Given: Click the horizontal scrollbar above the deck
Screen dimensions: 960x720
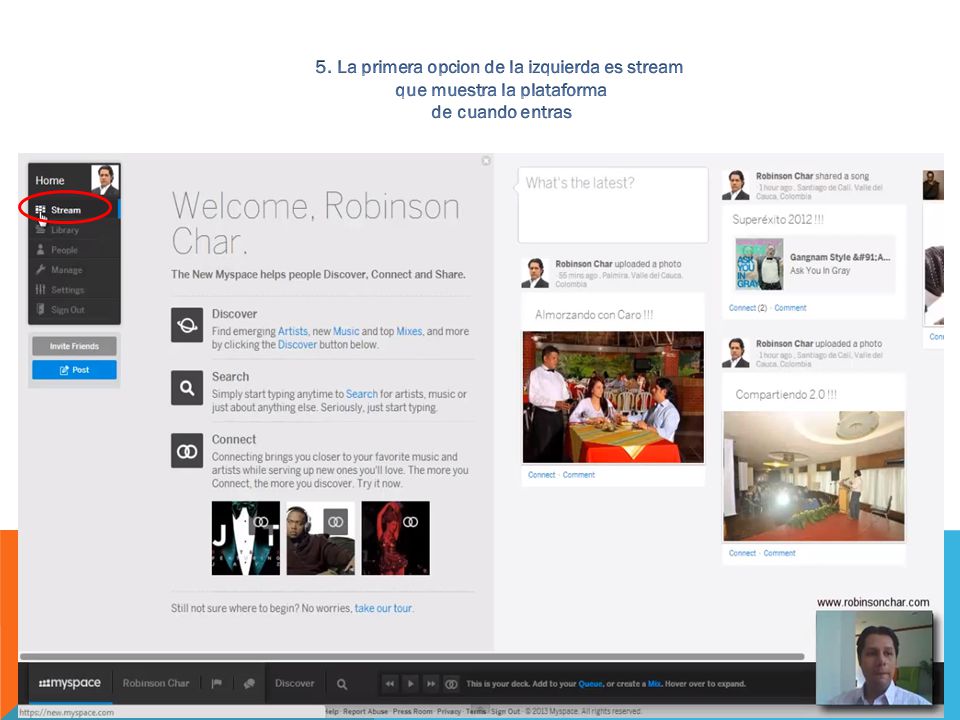Looking at the screenshot, I should click(412, 656).
